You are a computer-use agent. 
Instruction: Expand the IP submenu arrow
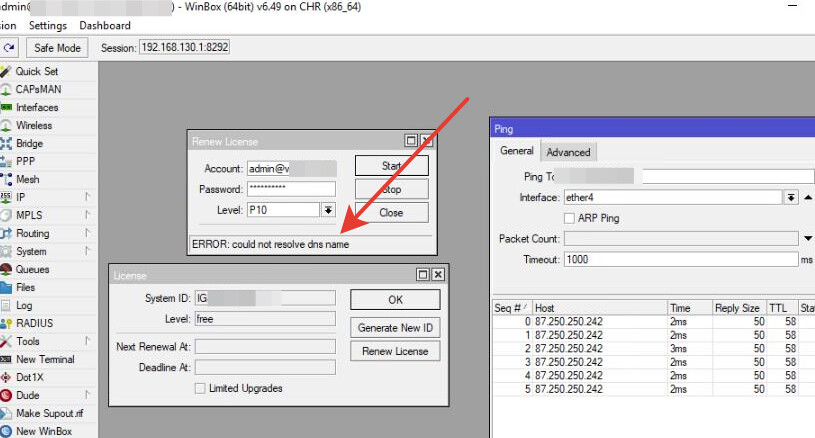coord(87,197)
